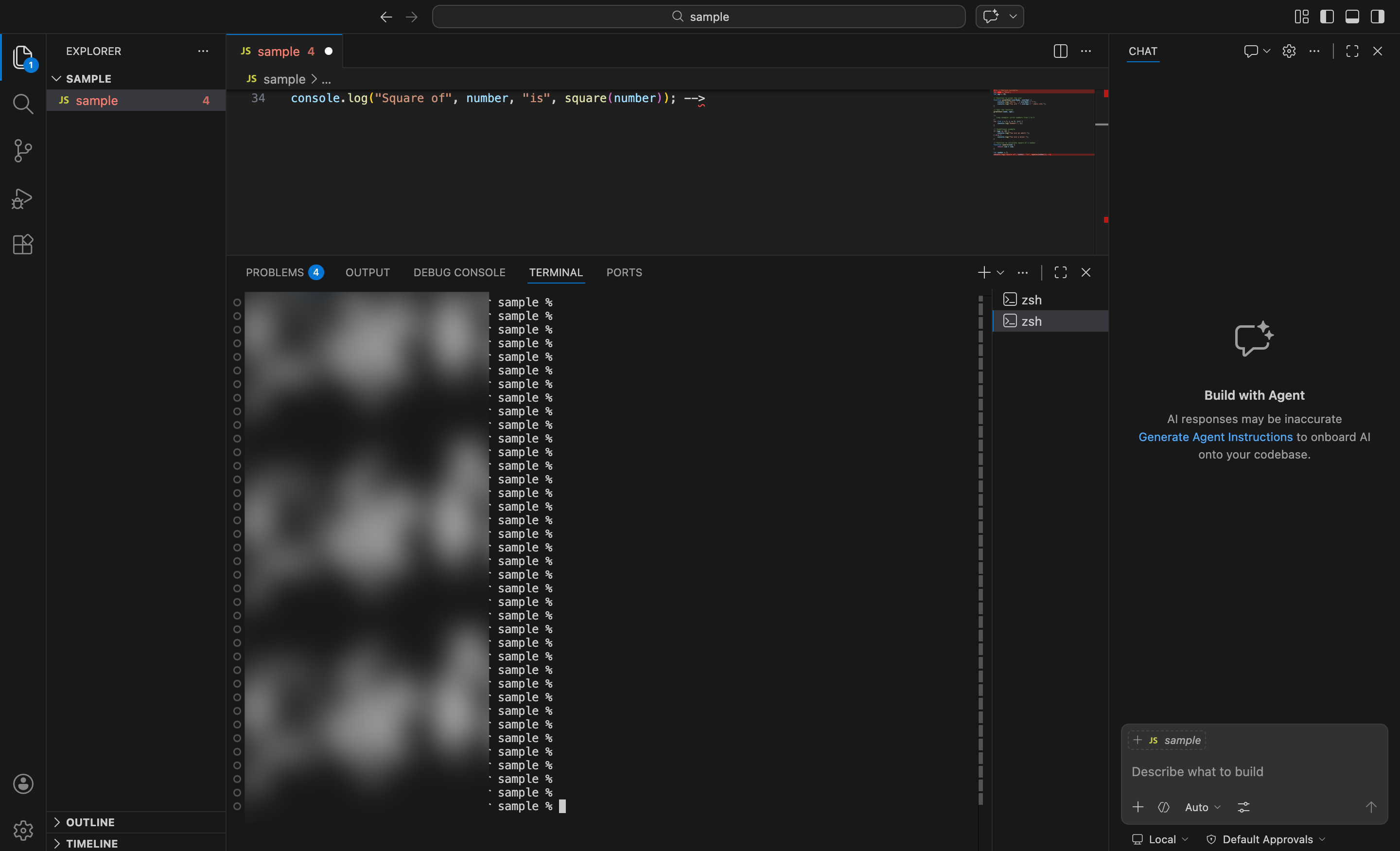Maximize the terminal panel size
This screenshot has width=1400, height=851.
1060,272
